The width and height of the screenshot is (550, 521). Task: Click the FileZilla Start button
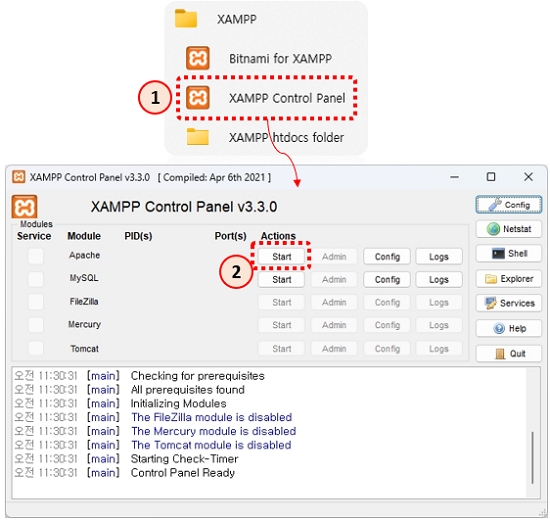pos(281,302)
